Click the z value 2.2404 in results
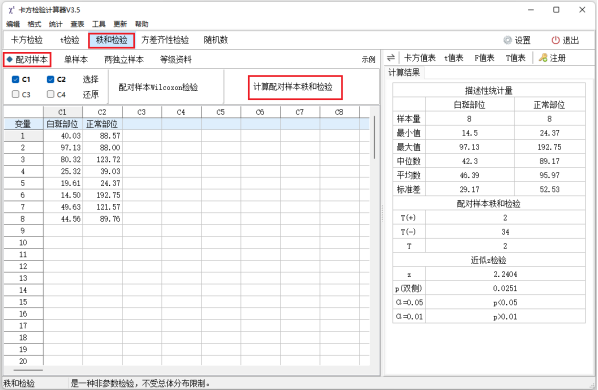Image resolution: width=598 pixels, height=390 pixels. (x=505, y=274)
